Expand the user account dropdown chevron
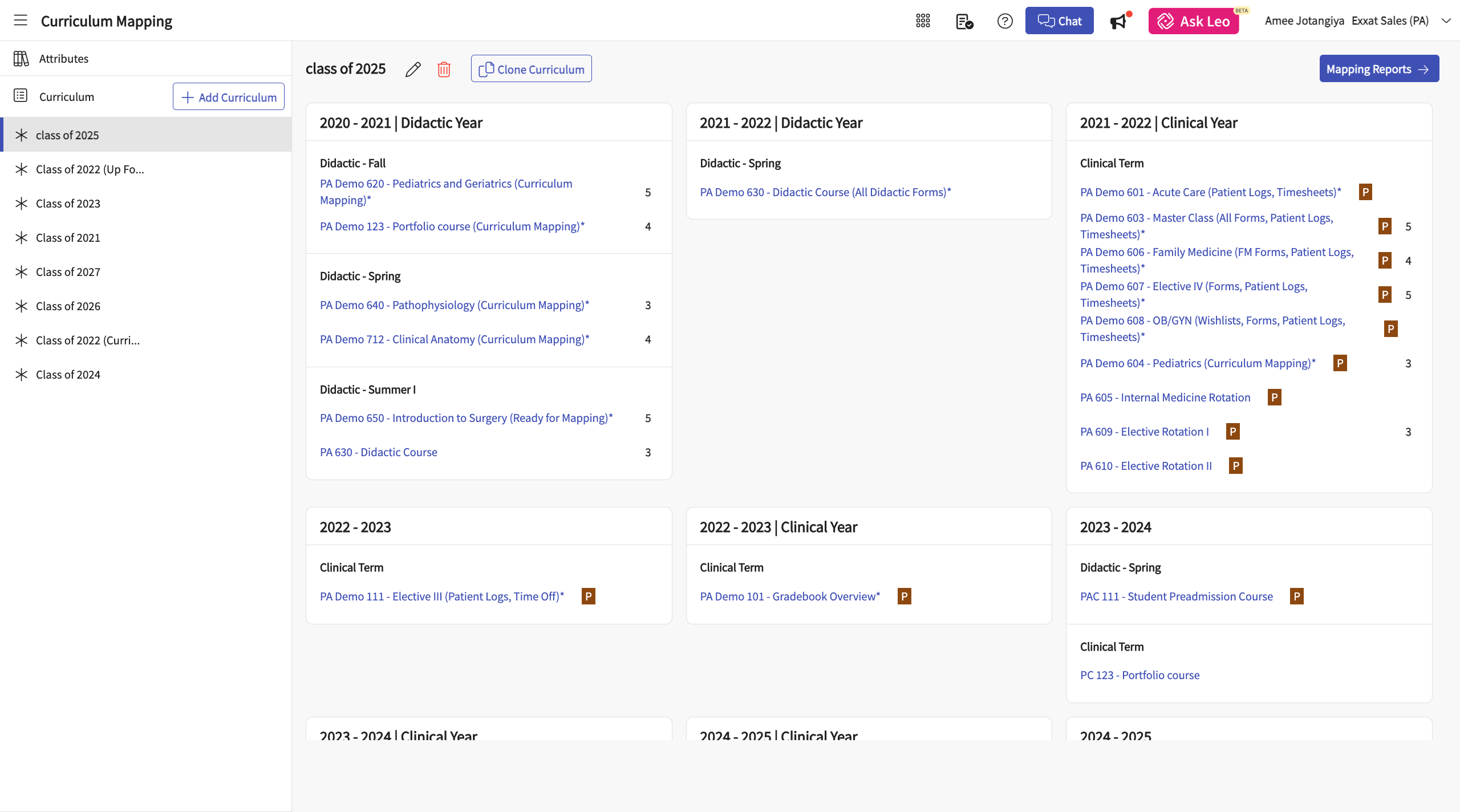This screenshot has height=812, width=1460. tap(1446, 21)
